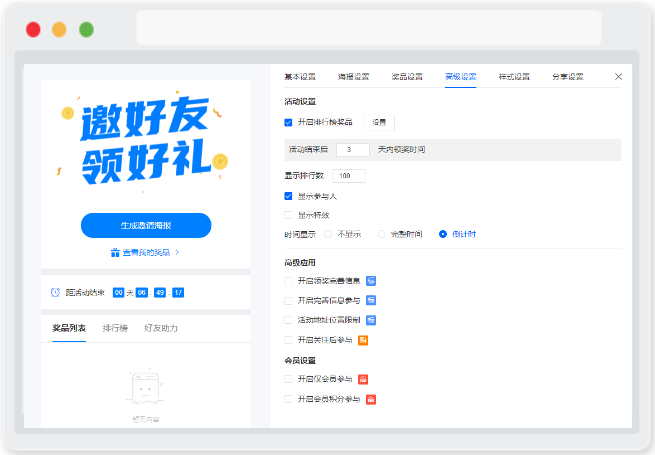Click the 时间显示 label
The image size is (655, 455).
[300, 234]
